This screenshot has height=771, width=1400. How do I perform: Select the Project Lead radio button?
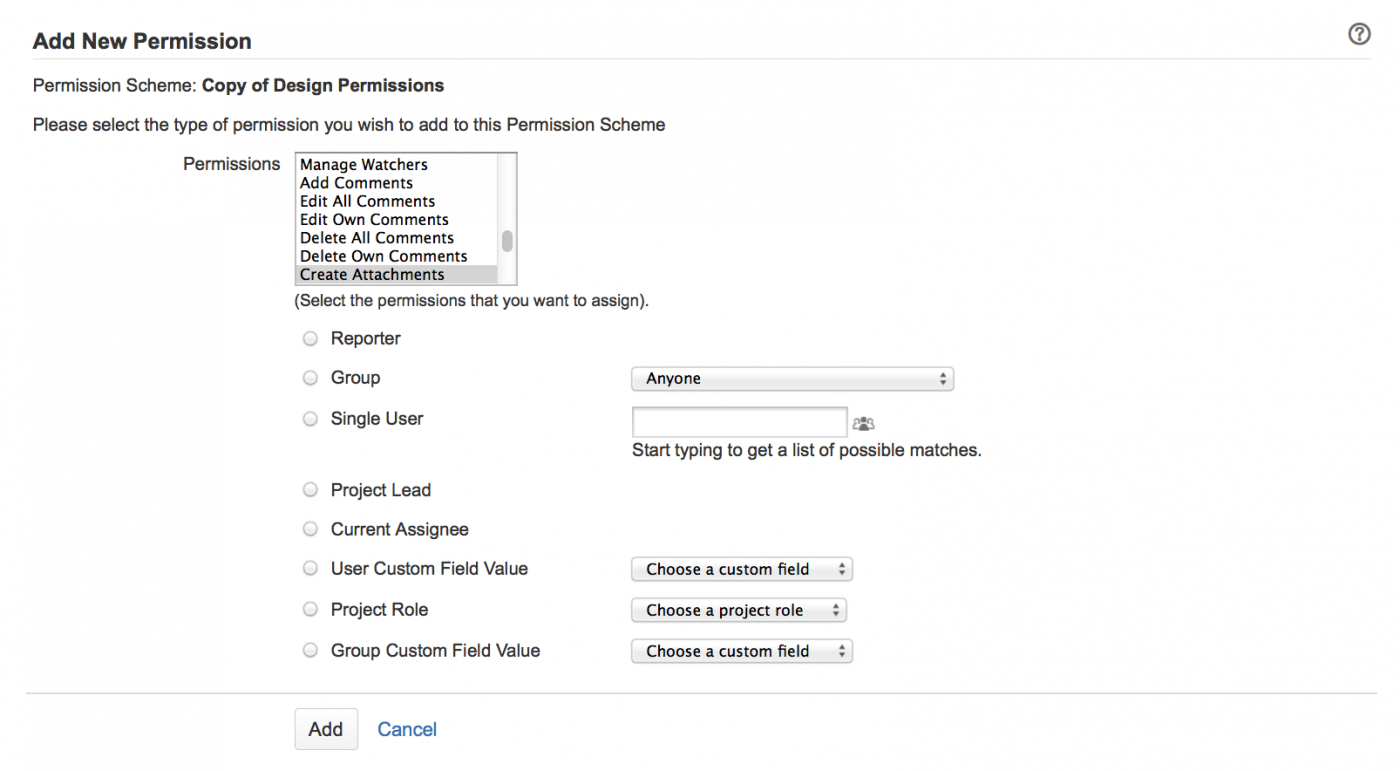tap(310, 490)
